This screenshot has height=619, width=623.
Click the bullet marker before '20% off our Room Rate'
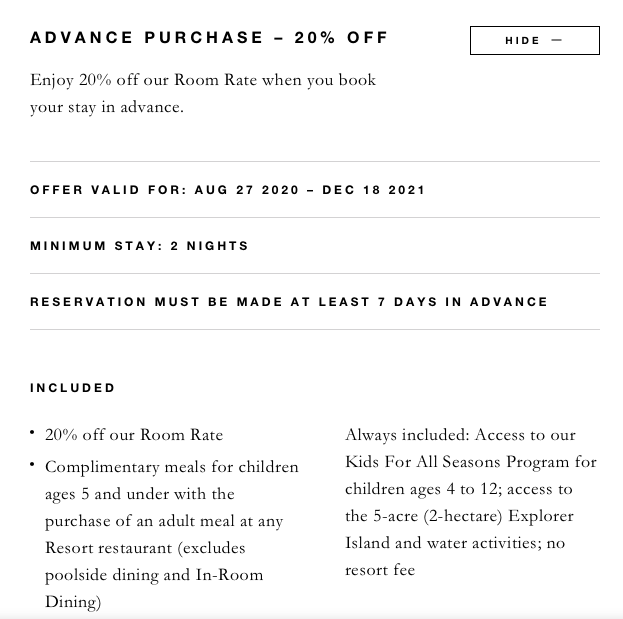pos(33,433)
